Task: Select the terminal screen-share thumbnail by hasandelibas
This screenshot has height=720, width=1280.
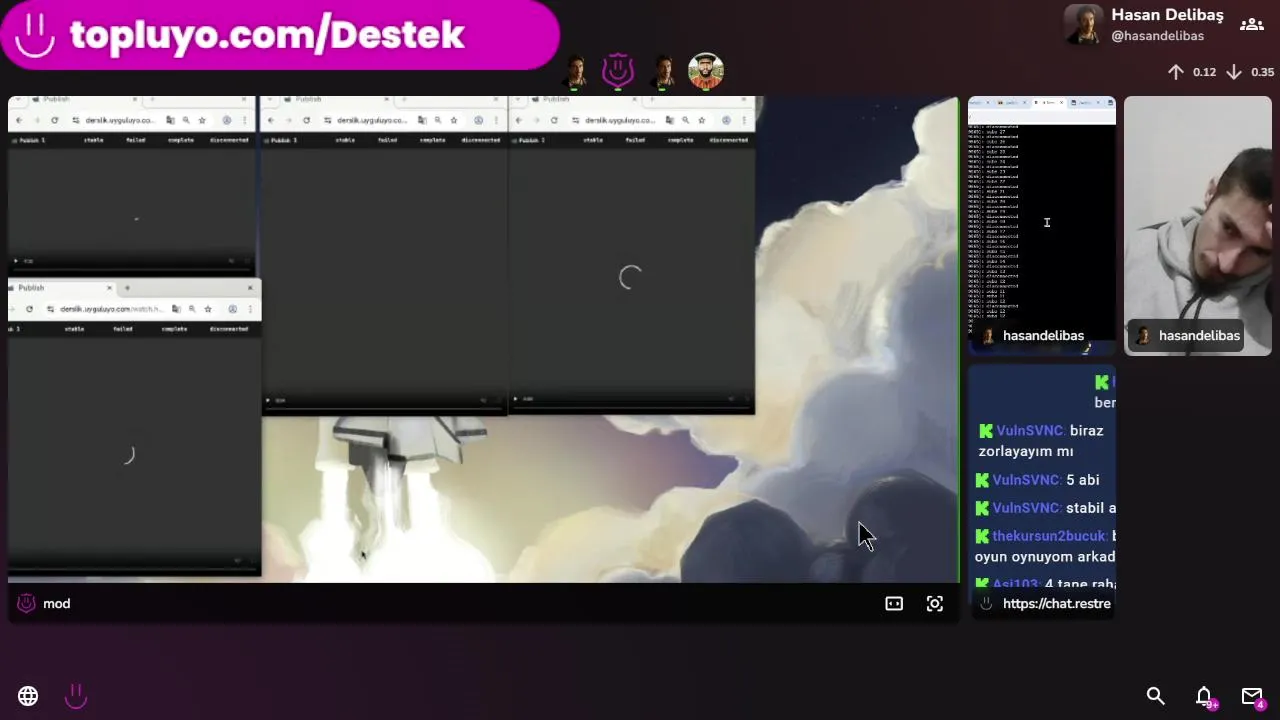Action: pos(1041,225)
